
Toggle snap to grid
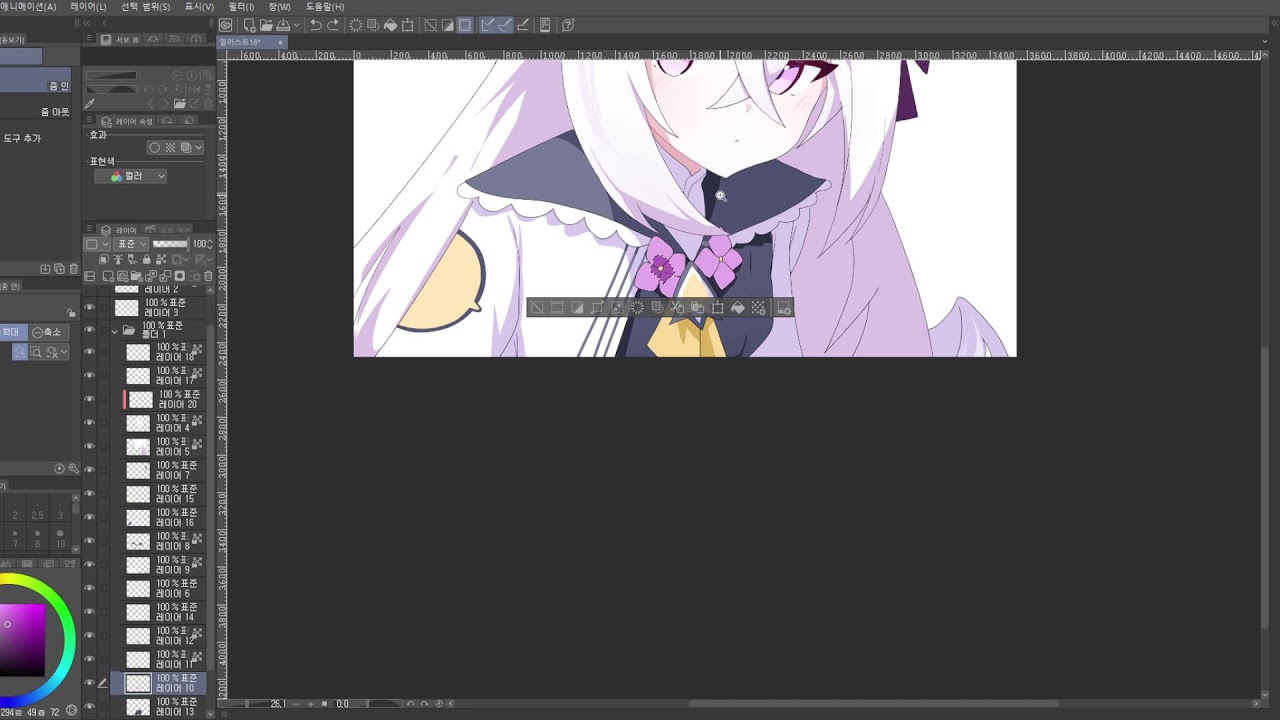522,25
